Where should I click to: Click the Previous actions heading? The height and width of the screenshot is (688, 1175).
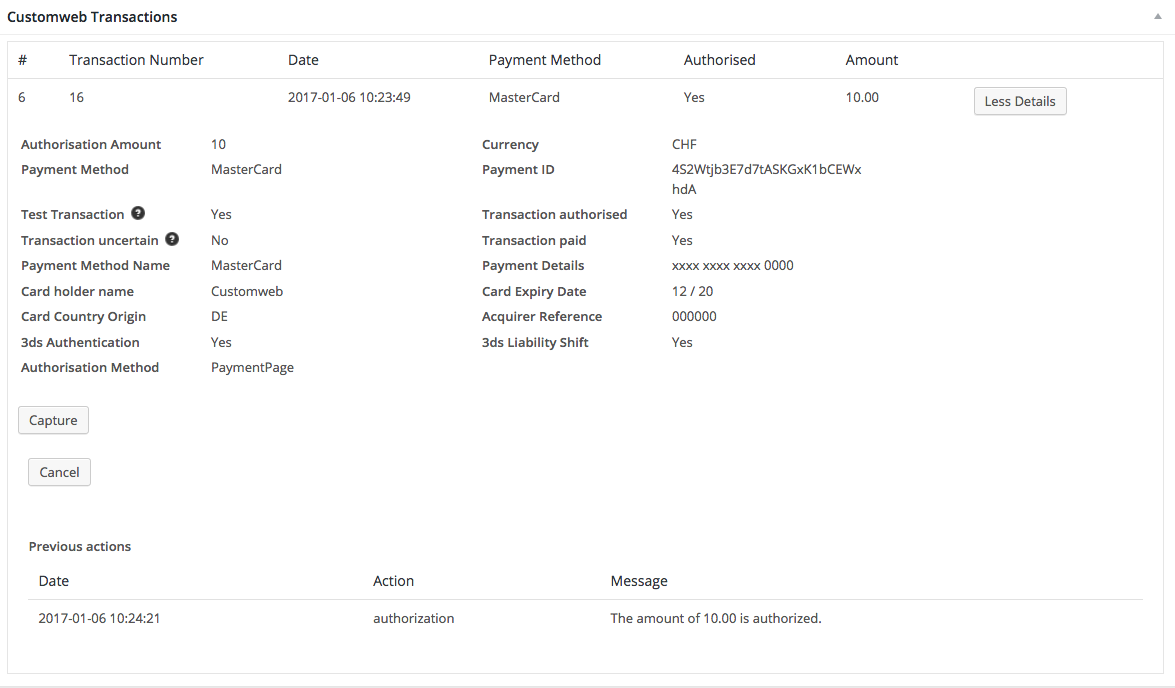[80, 547]
